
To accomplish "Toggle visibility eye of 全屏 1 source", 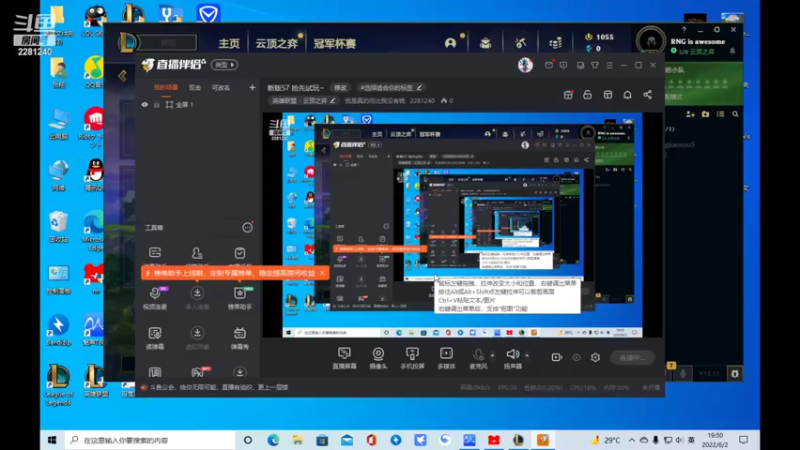I will pos(145,105).
